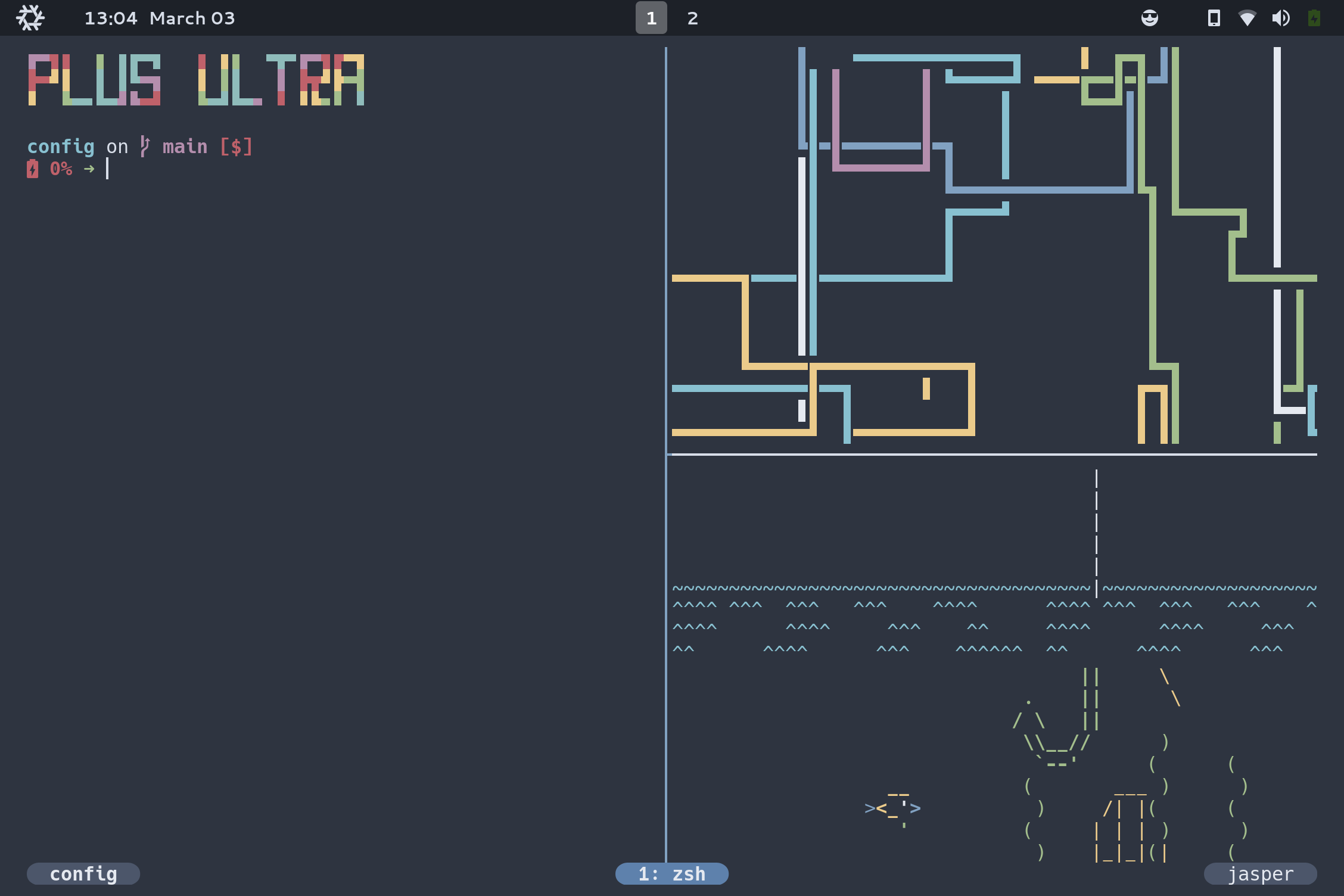This screenshot has height=896, width=1344.
Task: Click the swimming ASCII fish in aquarium
Action: tap(893, 808)
